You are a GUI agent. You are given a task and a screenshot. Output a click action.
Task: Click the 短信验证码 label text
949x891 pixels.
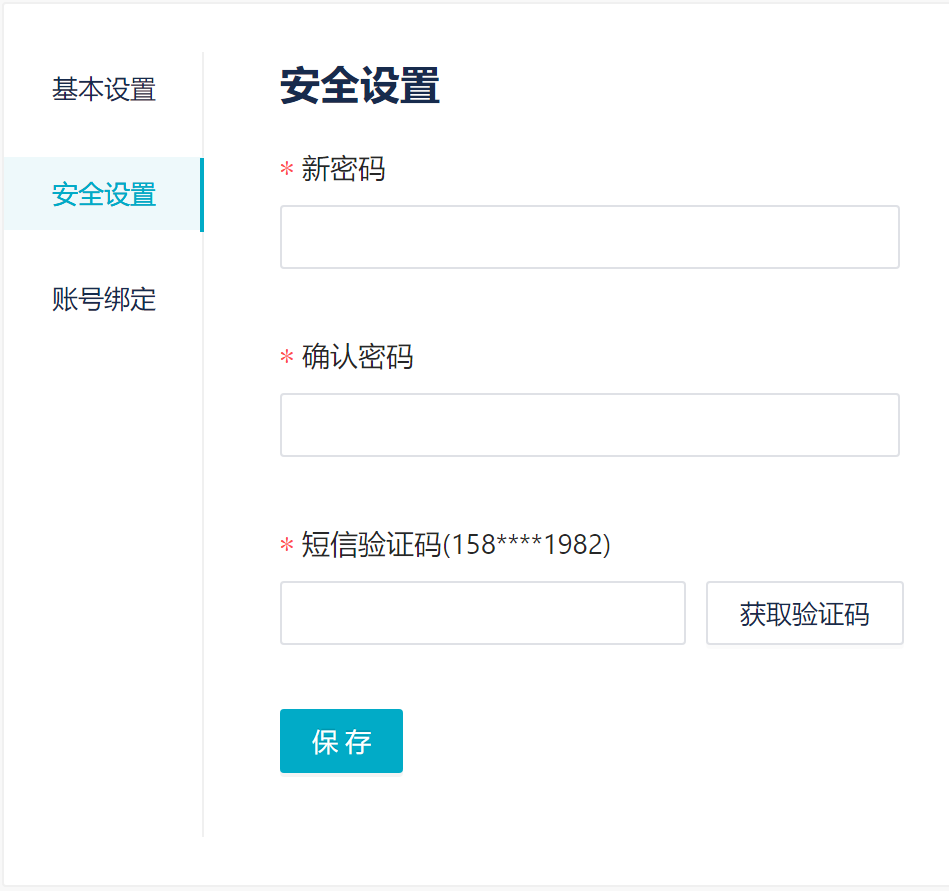[x=371, y=545]
